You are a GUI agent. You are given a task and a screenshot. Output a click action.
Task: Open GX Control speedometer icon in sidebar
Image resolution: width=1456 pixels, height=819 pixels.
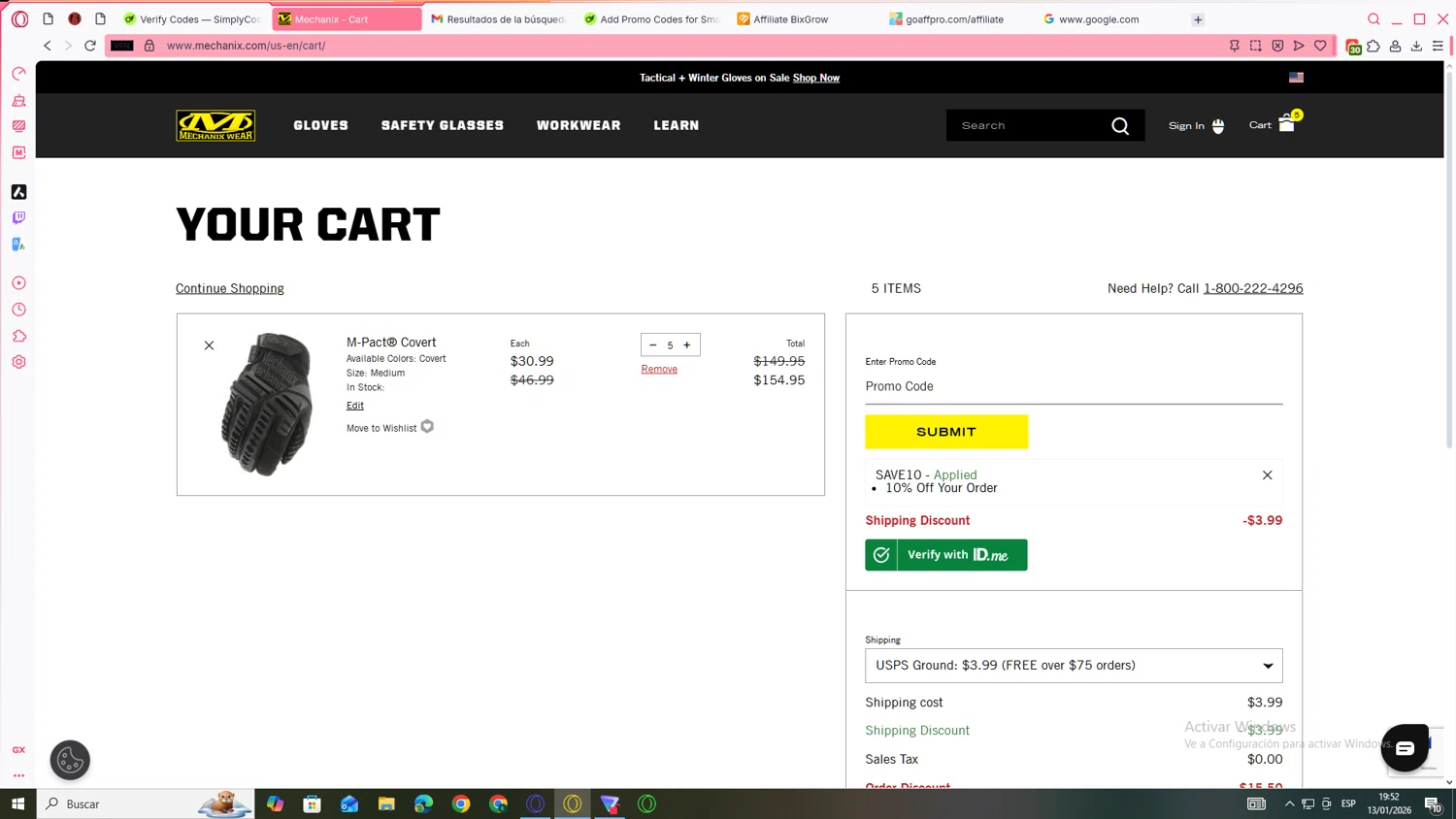click(x=18, y=74)
